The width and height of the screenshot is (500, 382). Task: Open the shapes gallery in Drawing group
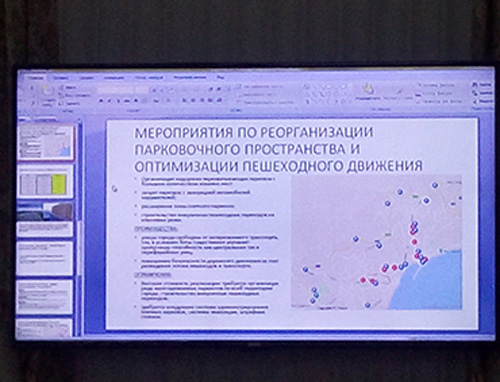(x=328, y=94)
